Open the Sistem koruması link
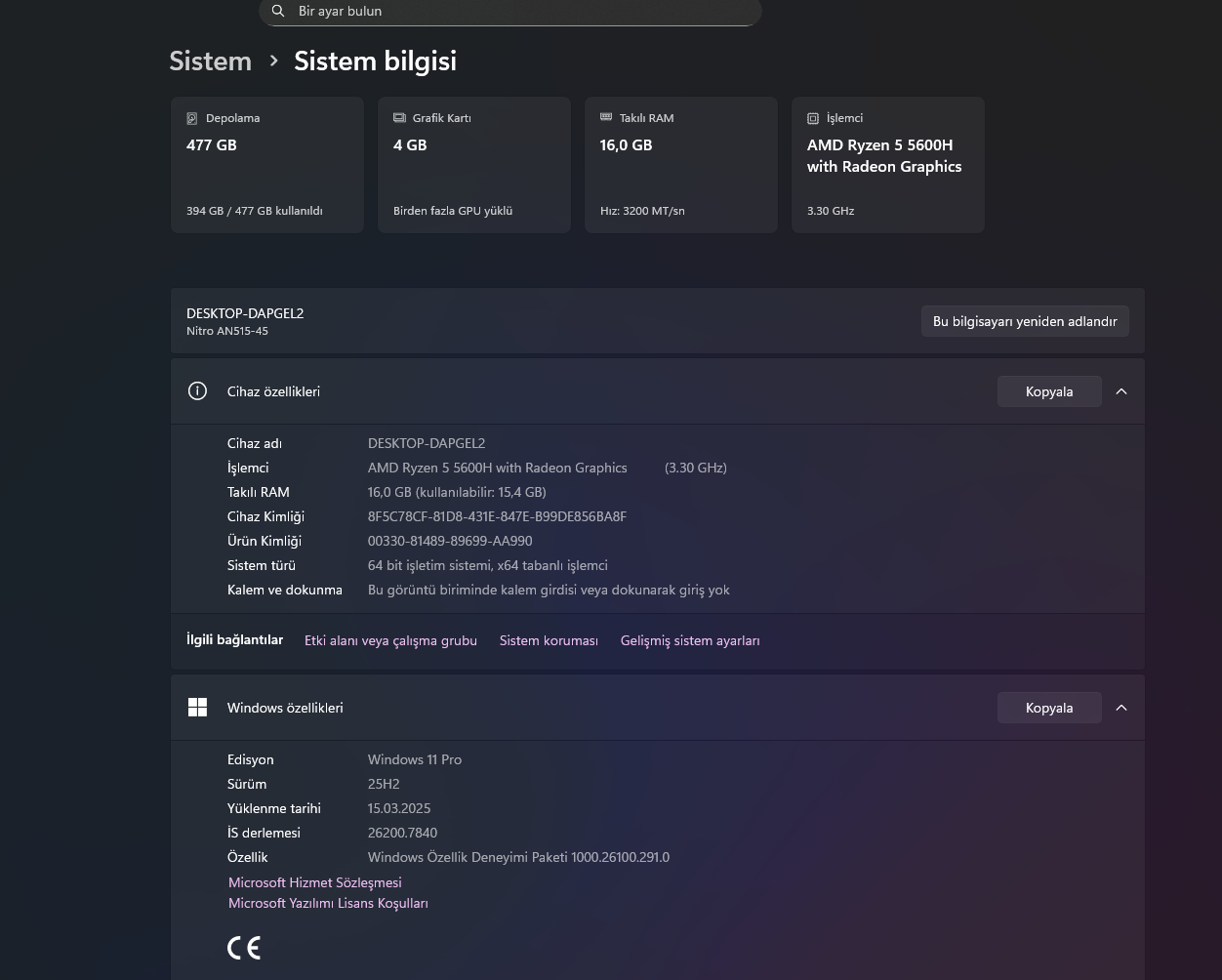The width and height of the screenshot is (1222, 980). [549, 641]
